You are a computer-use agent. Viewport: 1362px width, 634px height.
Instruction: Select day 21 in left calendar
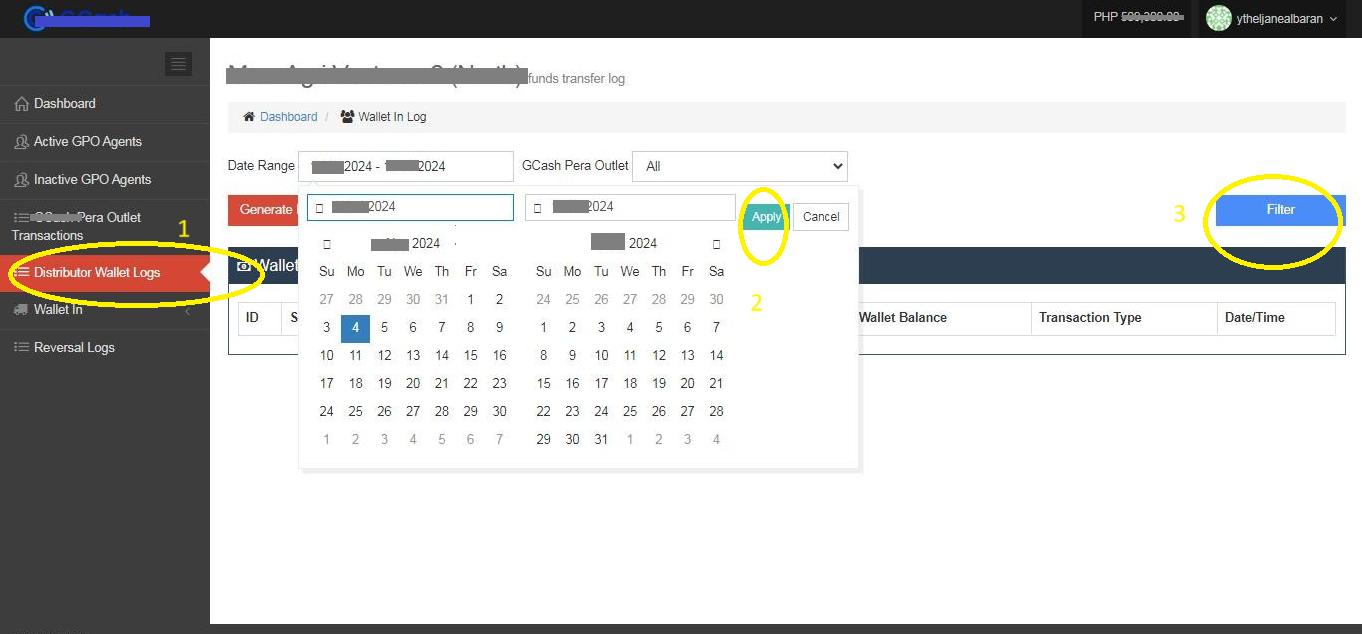click(x=442, y=383)
